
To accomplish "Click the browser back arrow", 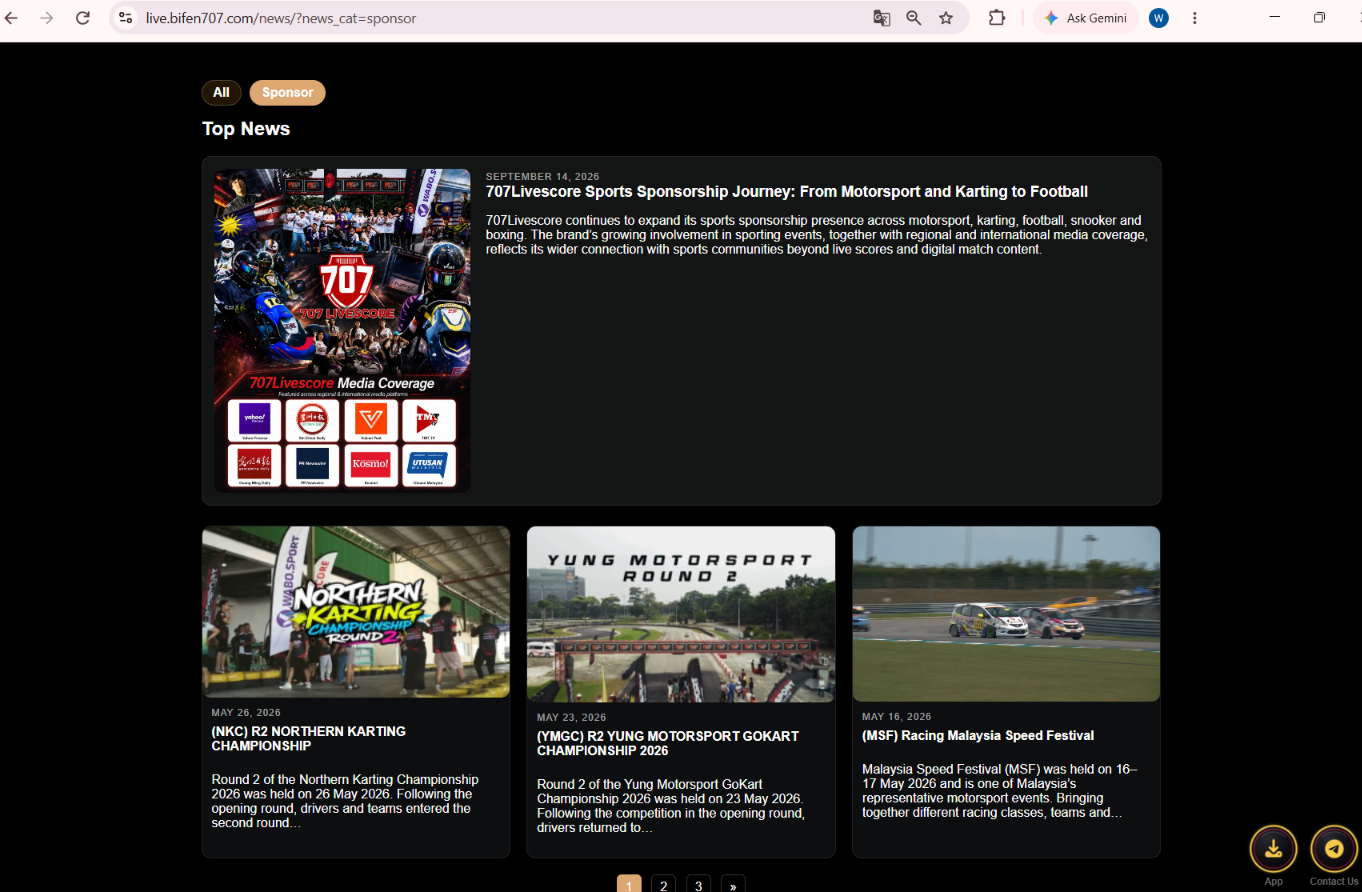I will 11,18.
